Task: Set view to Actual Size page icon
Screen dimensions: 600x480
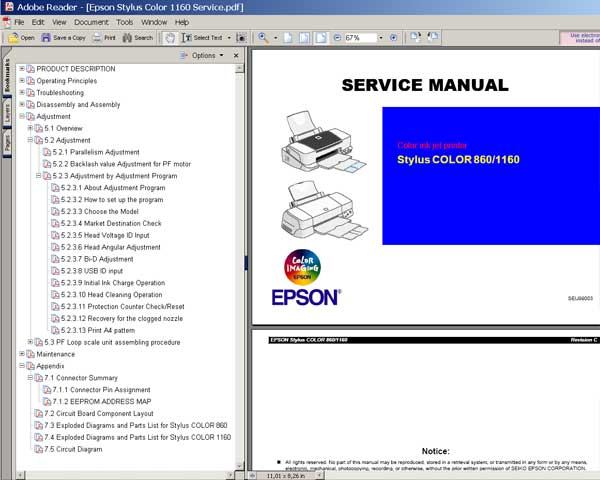Action: coord(288,38)
